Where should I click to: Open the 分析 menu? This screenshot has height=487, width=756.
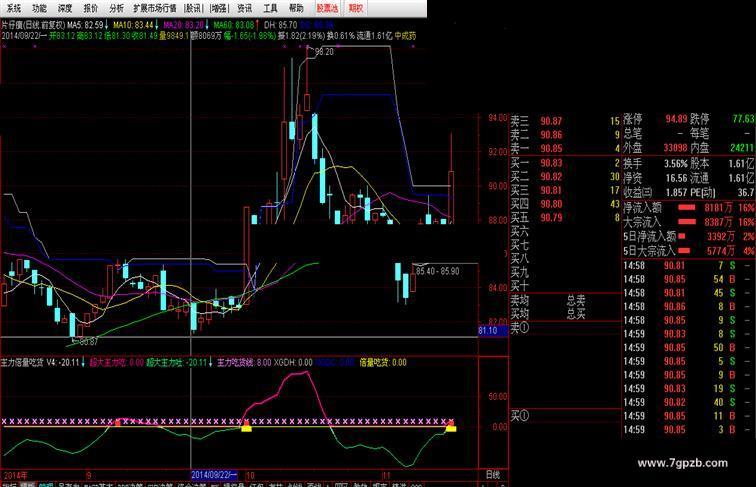tap(116, 8)
